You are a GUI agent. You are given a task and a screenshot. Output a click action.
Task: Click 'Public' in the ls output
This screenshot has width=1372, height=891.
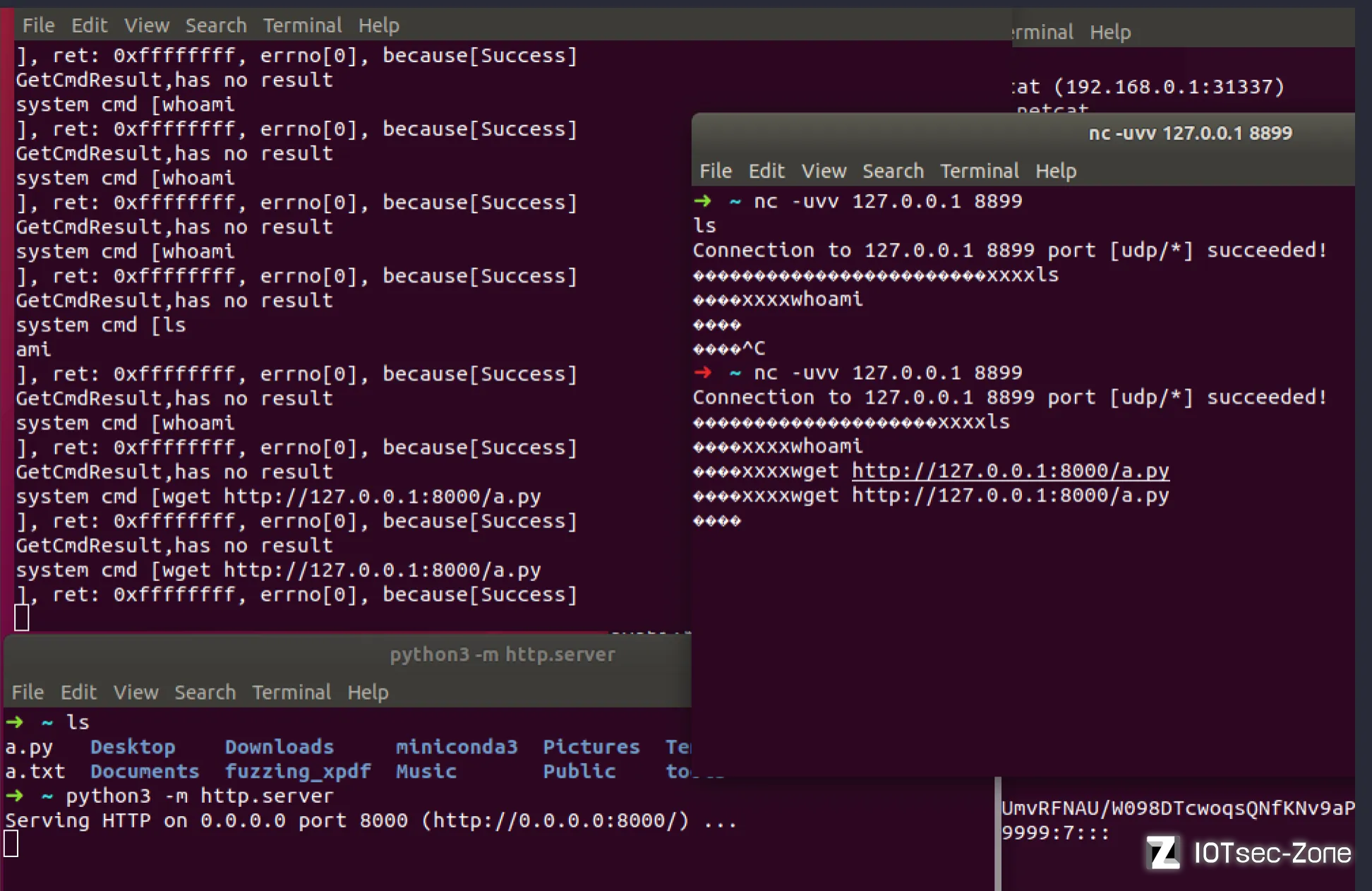pyautogui.click(x=579, y=772)
